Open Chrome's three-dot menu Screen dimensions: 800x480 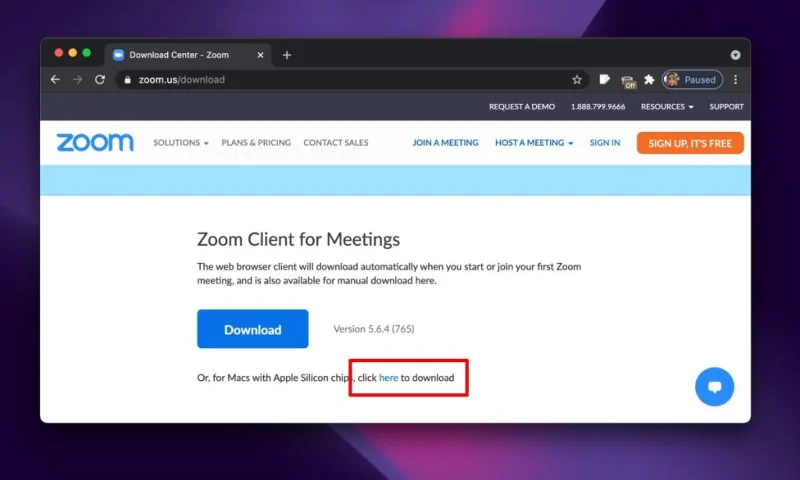(735, 80)
